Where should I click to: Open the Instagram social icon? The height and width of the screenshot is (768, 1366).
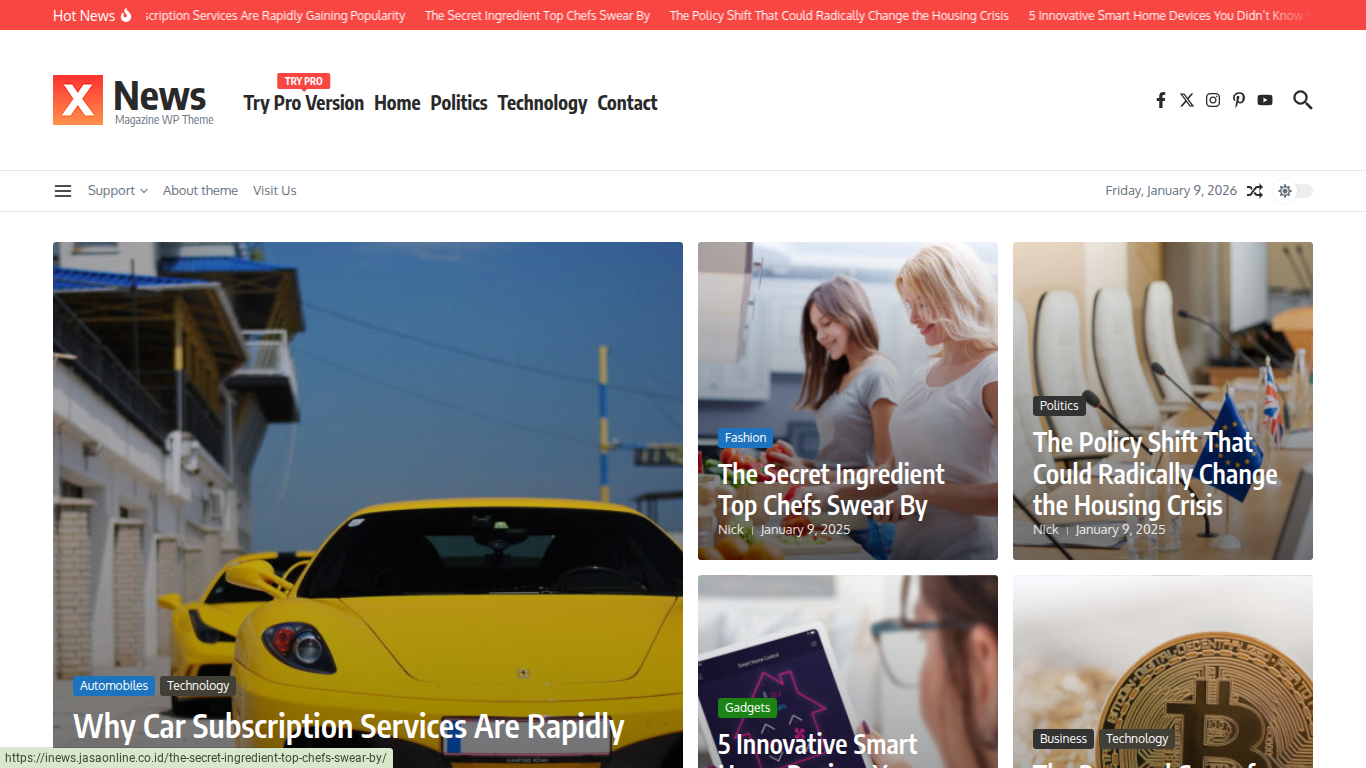1213,100
